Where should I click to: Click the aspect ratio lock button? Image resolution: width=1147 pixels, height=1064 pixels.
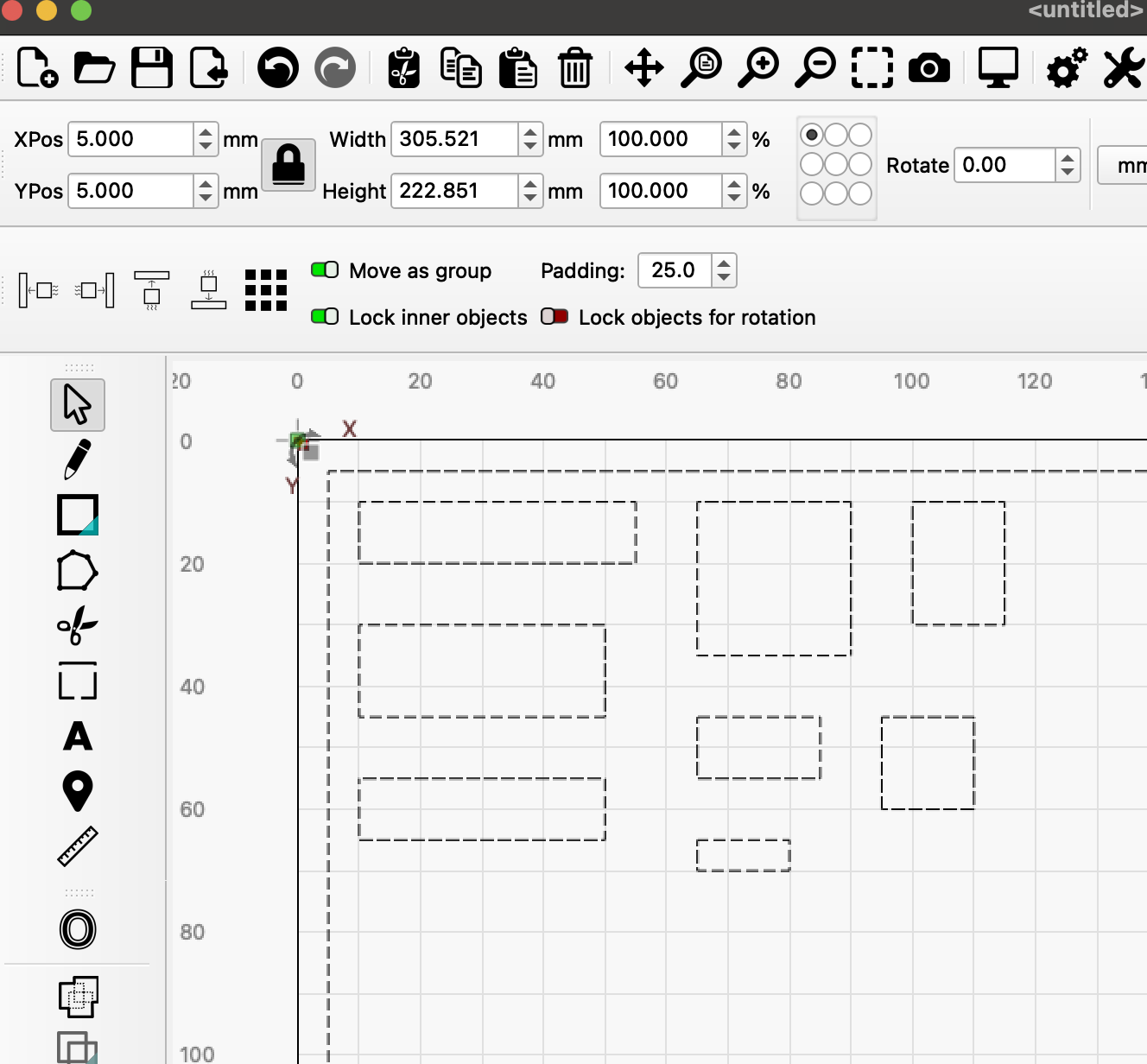pos(288,164)
